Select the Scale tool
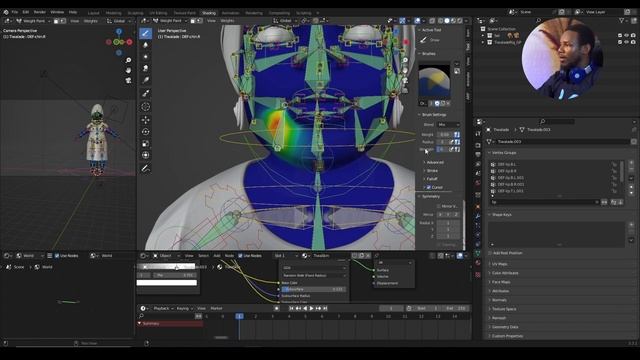640x360 pixels. pyautogui.click(x=145, y=143)
